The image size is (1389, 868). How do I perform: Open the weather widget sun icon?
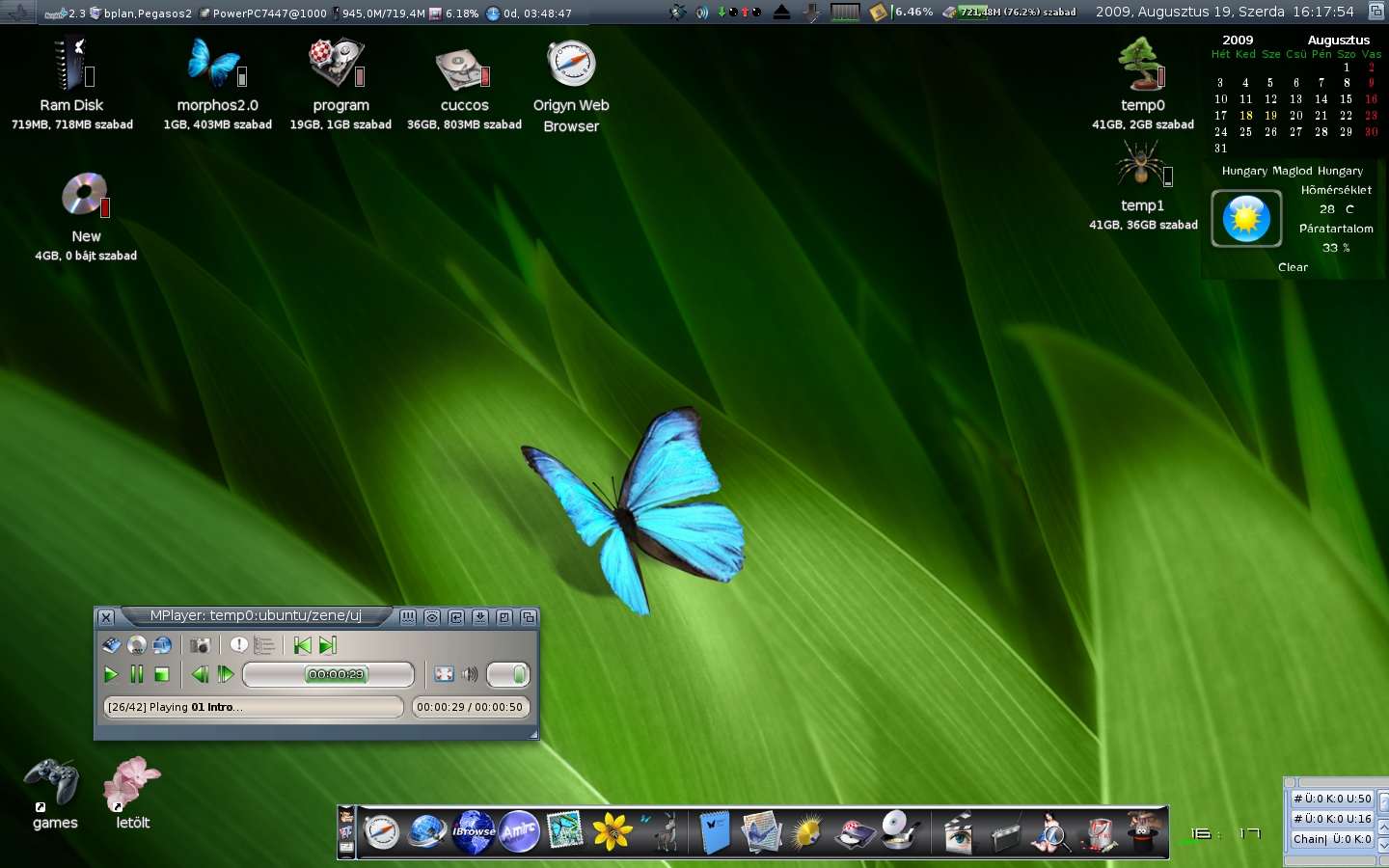point(1245,218)
